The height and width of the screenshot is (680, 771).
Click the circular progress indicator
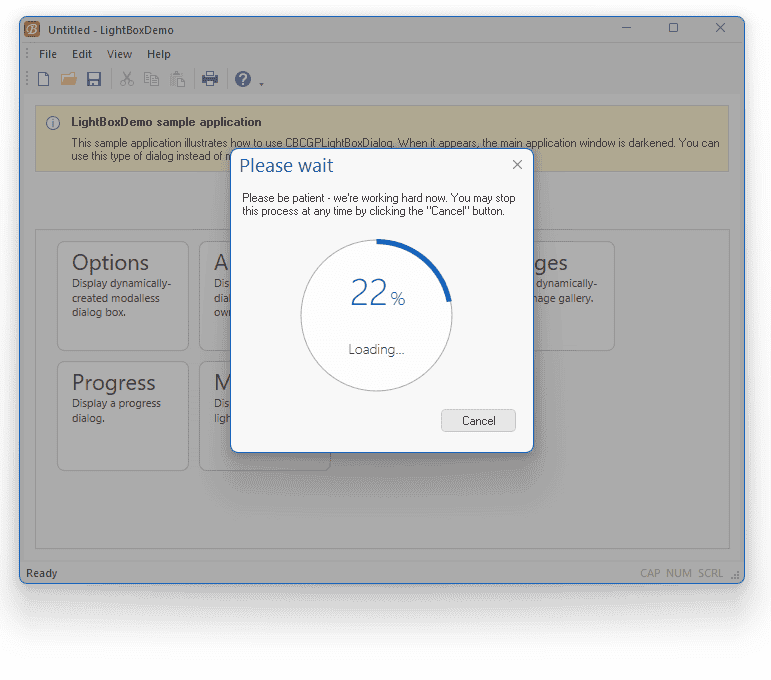click(x=377, y=315)
